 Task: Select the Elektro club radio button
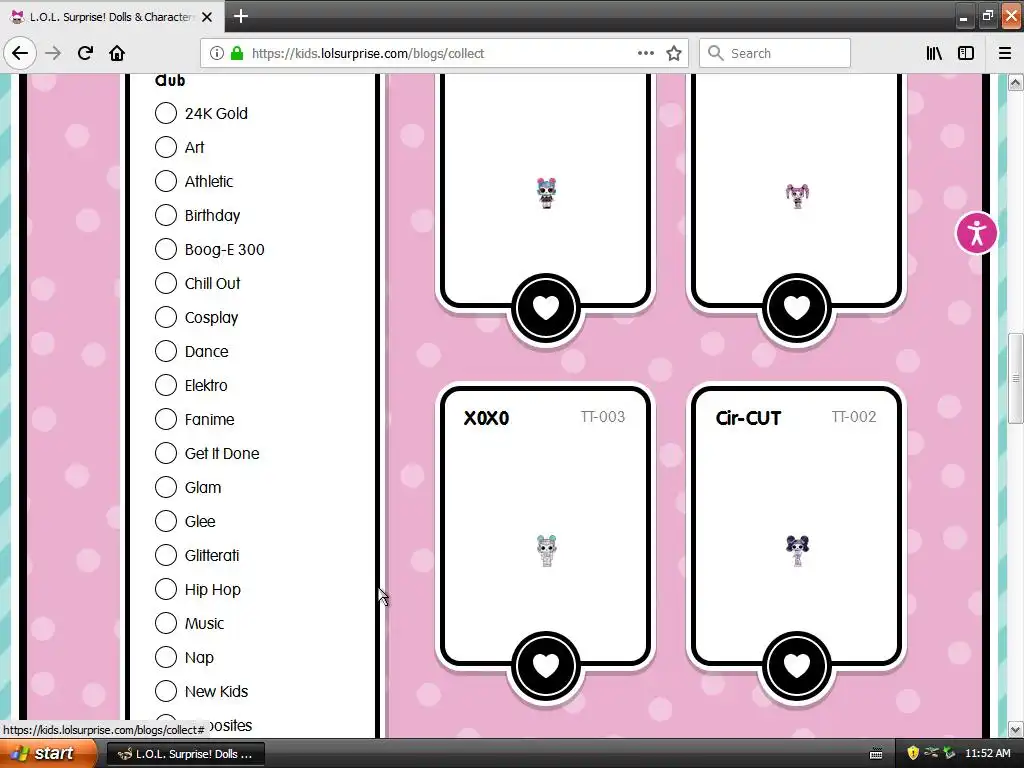[x=166, y=385]
